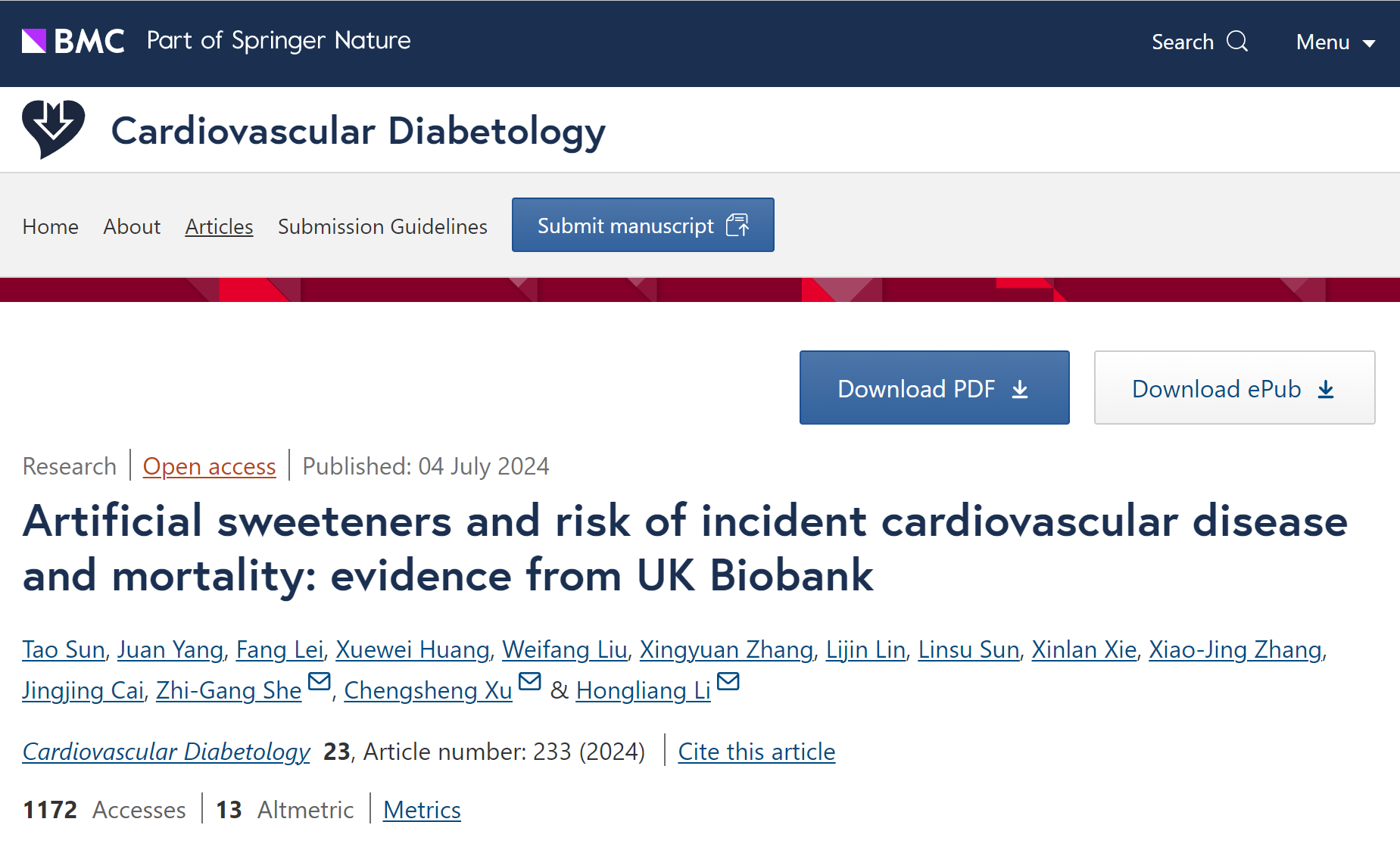Open author Xiao-Jing Zhang's link
1400x853 pixels.
(x=1235, y=649)
